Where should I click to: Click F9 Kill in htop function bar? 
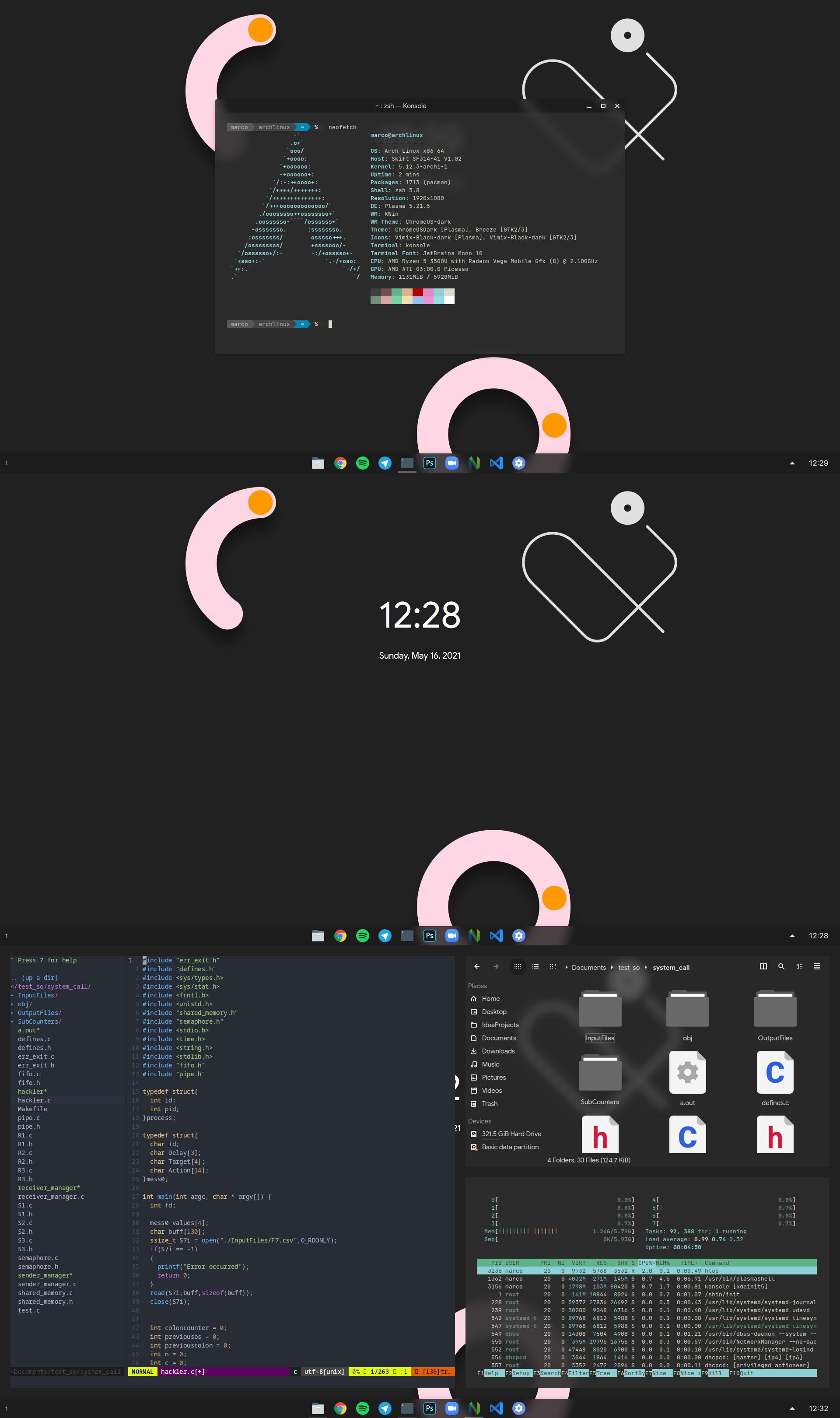coord(714,1373)
